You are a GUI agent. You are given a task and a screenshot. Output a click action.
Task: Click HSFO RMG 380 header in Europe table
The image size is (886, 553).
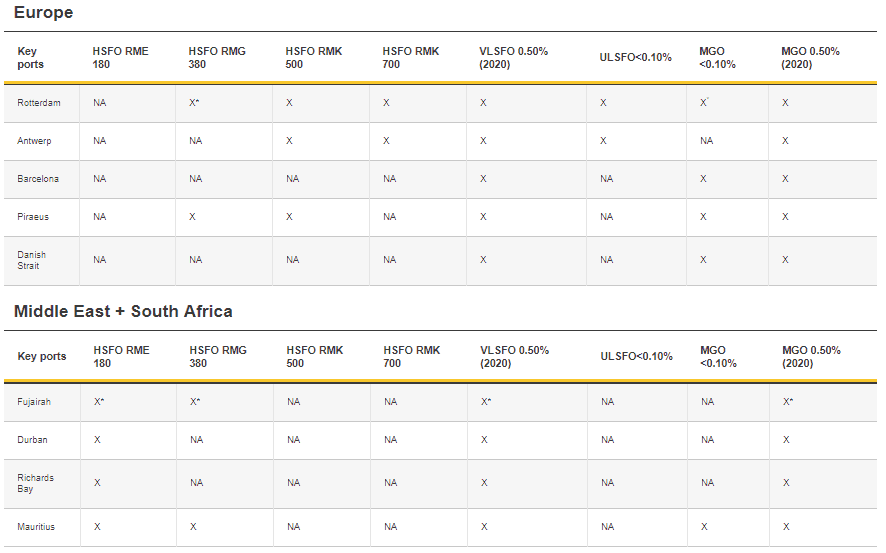pos(217,58)
